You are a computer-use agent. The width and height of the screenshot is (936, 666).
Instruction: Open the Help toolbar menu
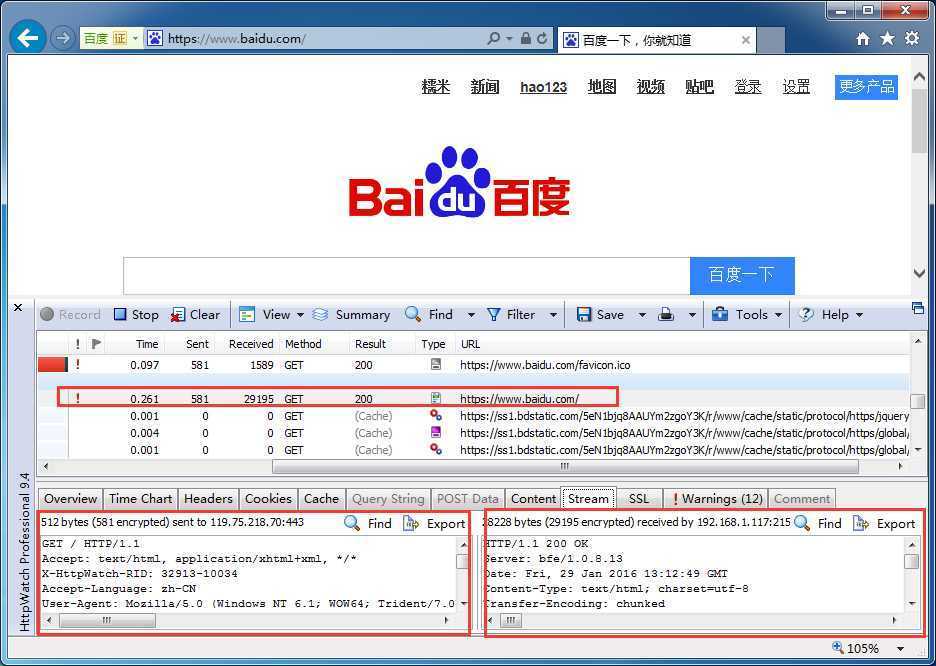click(830, 314)
